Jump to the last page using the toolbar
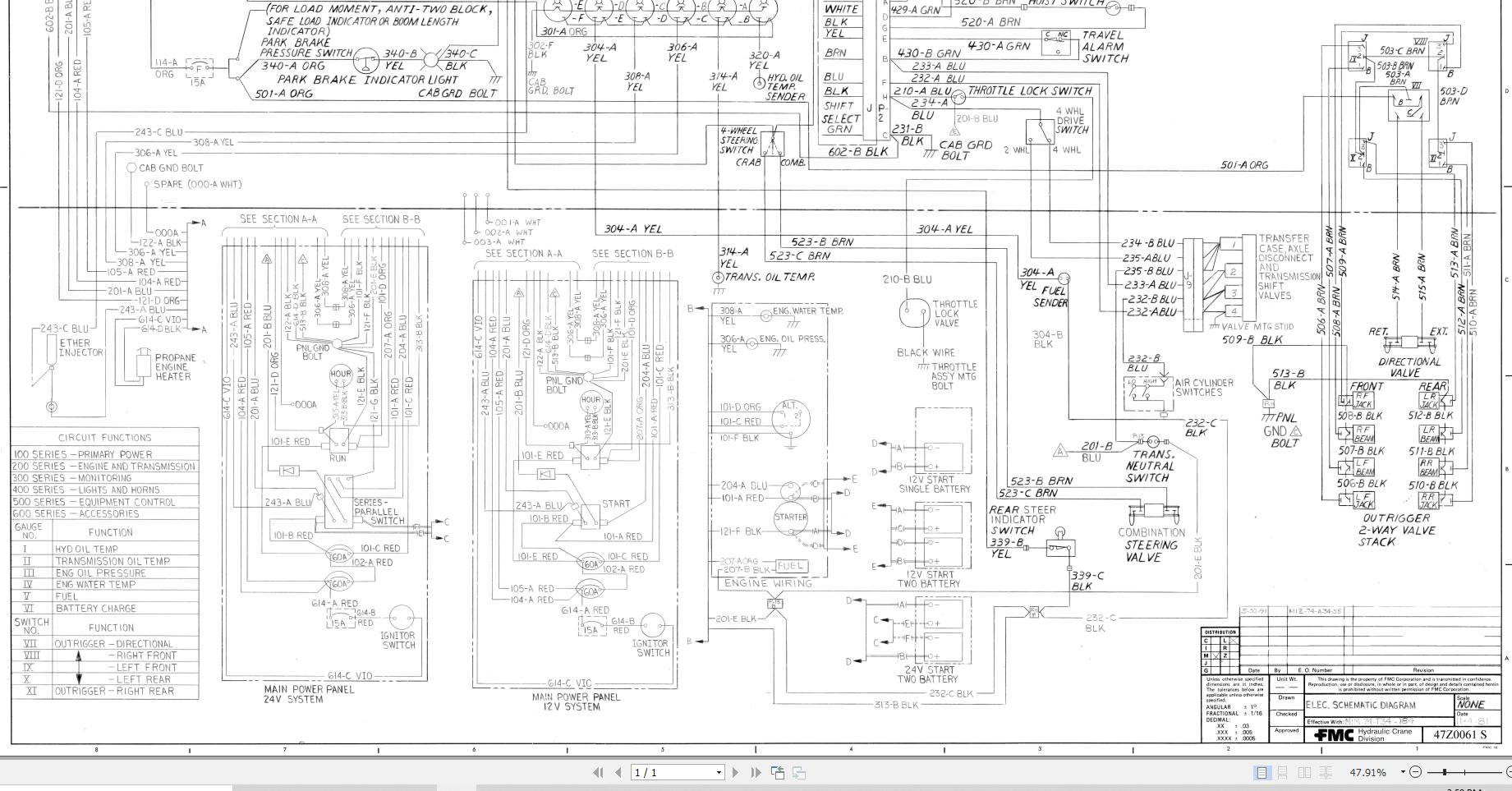This screenshot has height=791, width=1512. pos(756,772)
